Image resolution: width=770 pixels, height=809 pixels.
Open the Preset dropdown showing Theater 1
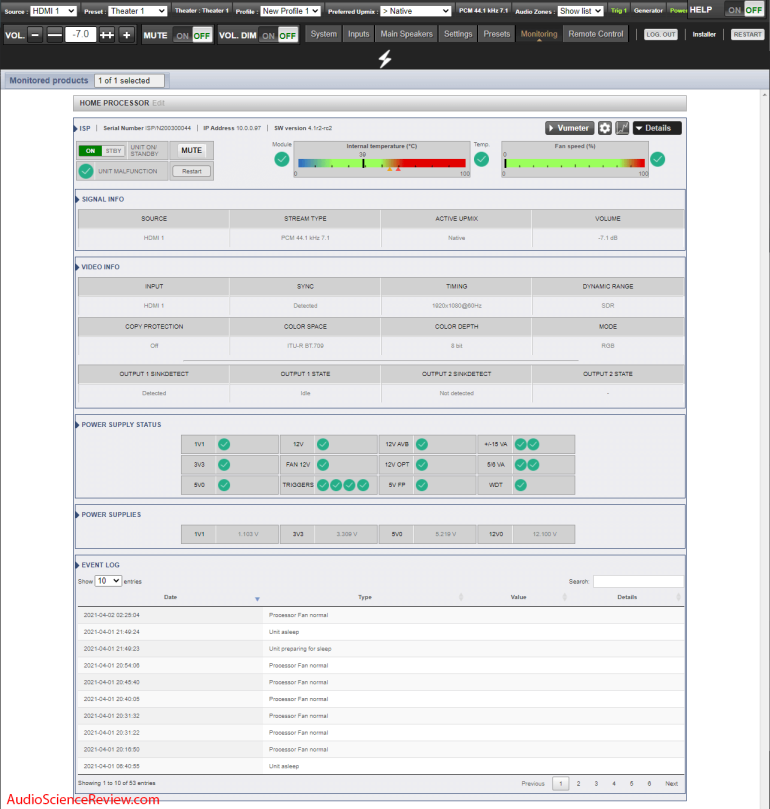coord(138,10)
